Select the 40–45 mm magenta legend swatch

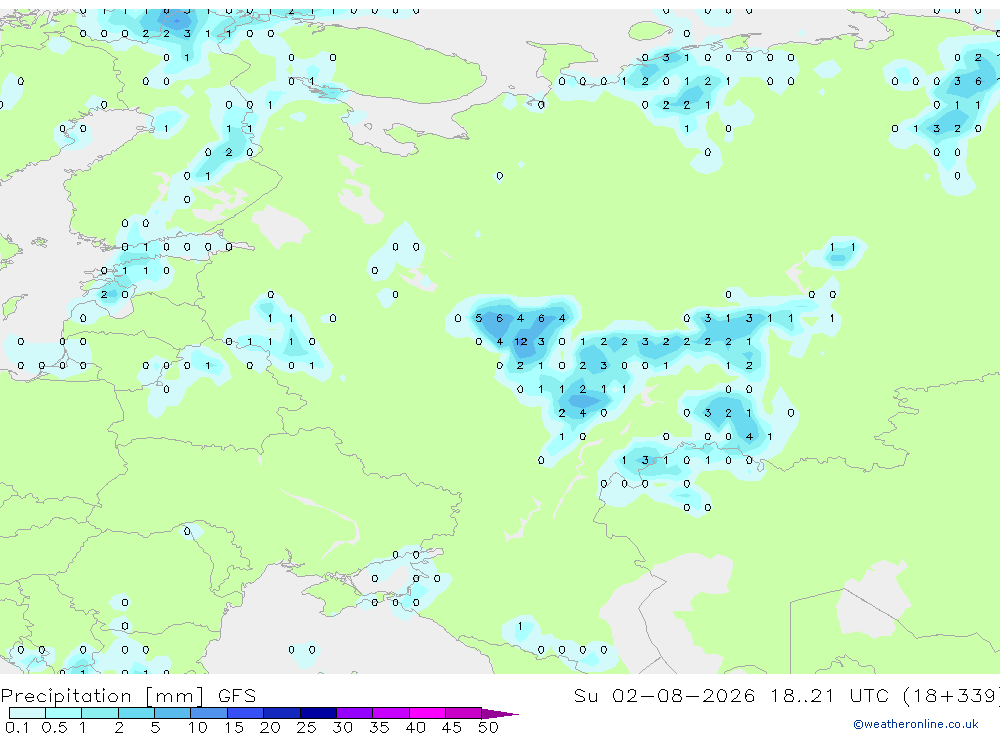pos(427,713)
